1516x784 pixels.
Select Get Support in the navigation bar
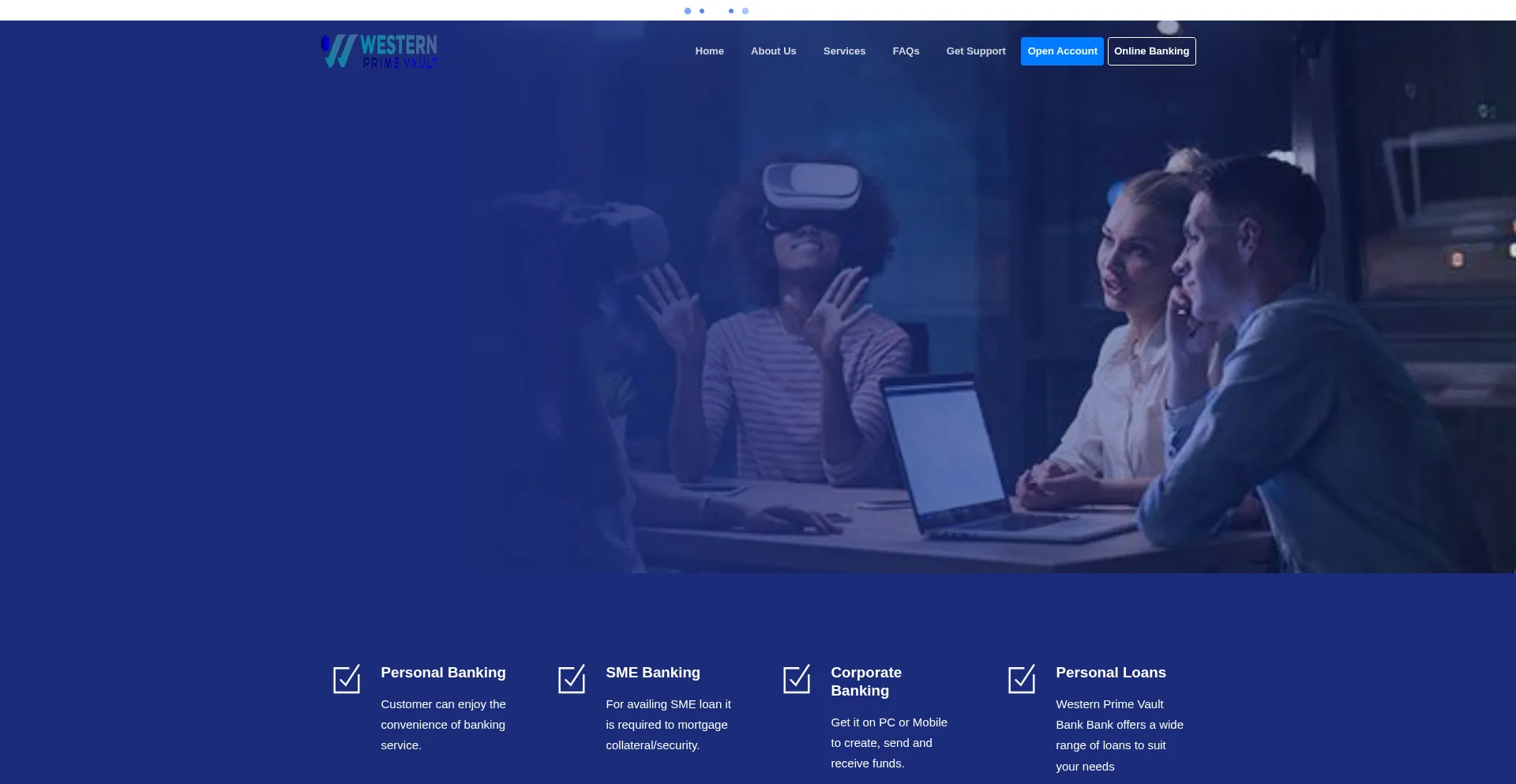976,51
